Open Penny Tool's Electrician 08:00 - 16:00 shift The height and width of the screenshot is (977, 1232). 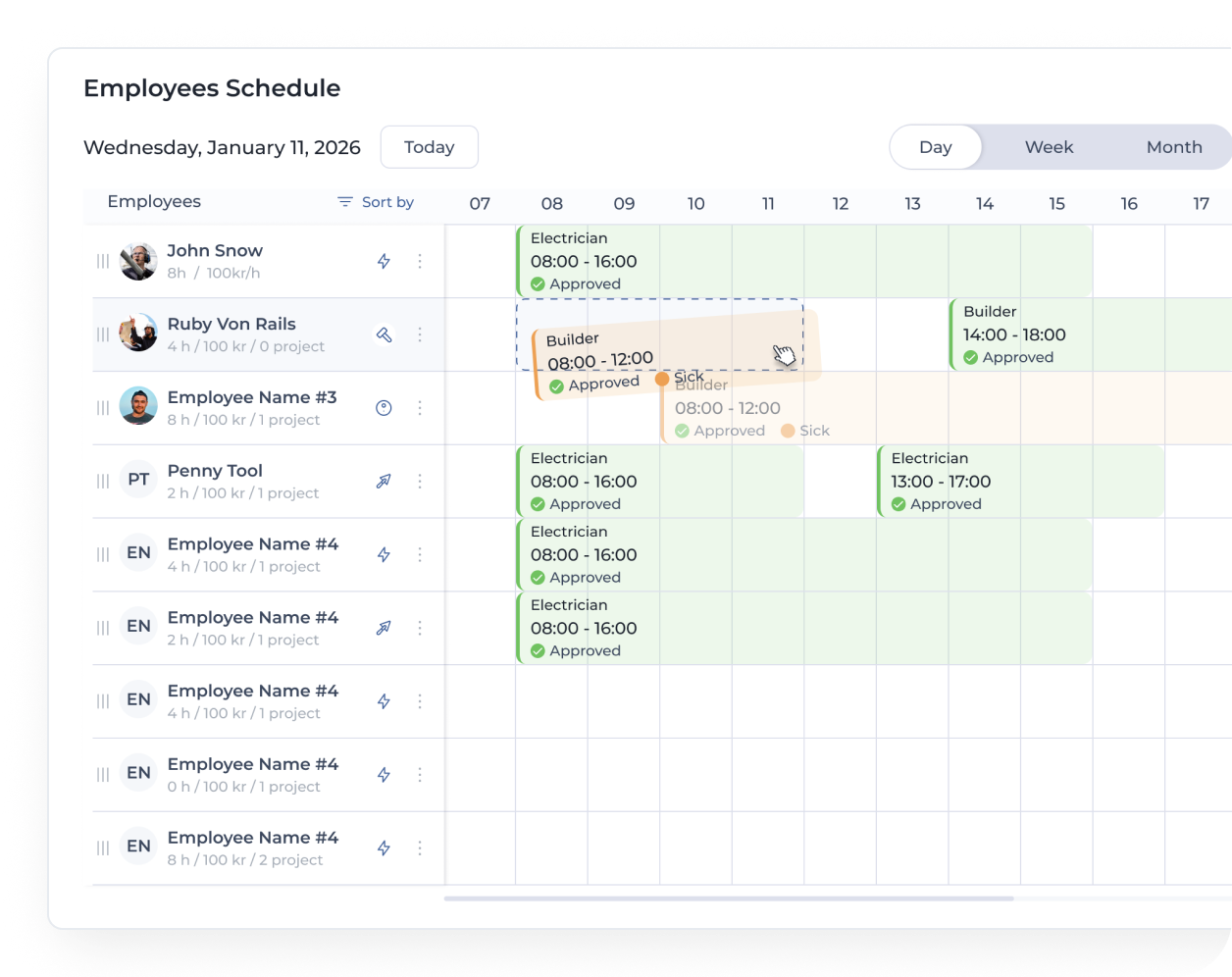[660, 481]
